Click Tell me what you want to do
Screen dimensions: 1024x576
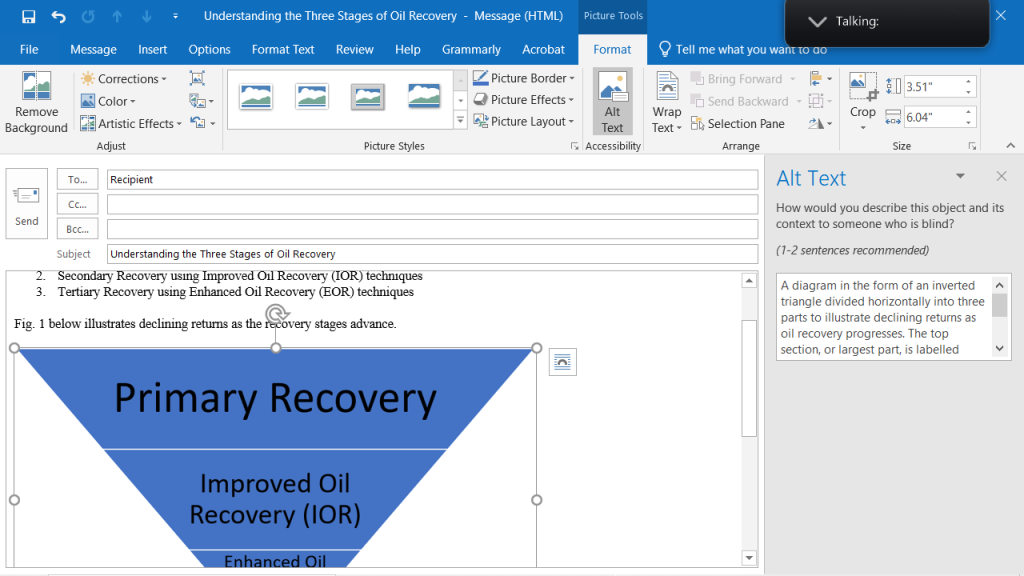pos(744,50)
